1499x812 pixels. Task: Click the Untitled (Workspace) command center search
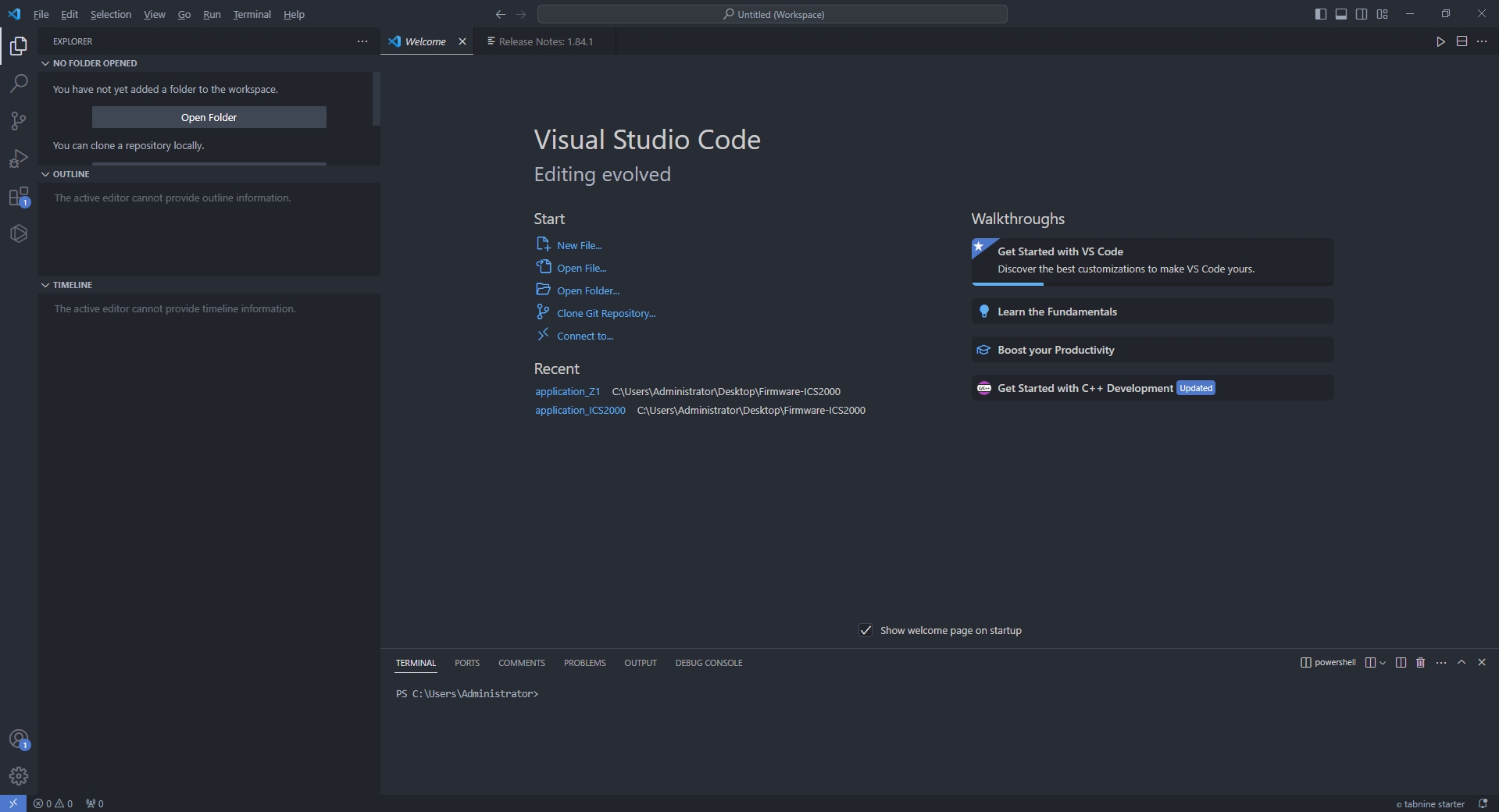[x=772, y=14]
